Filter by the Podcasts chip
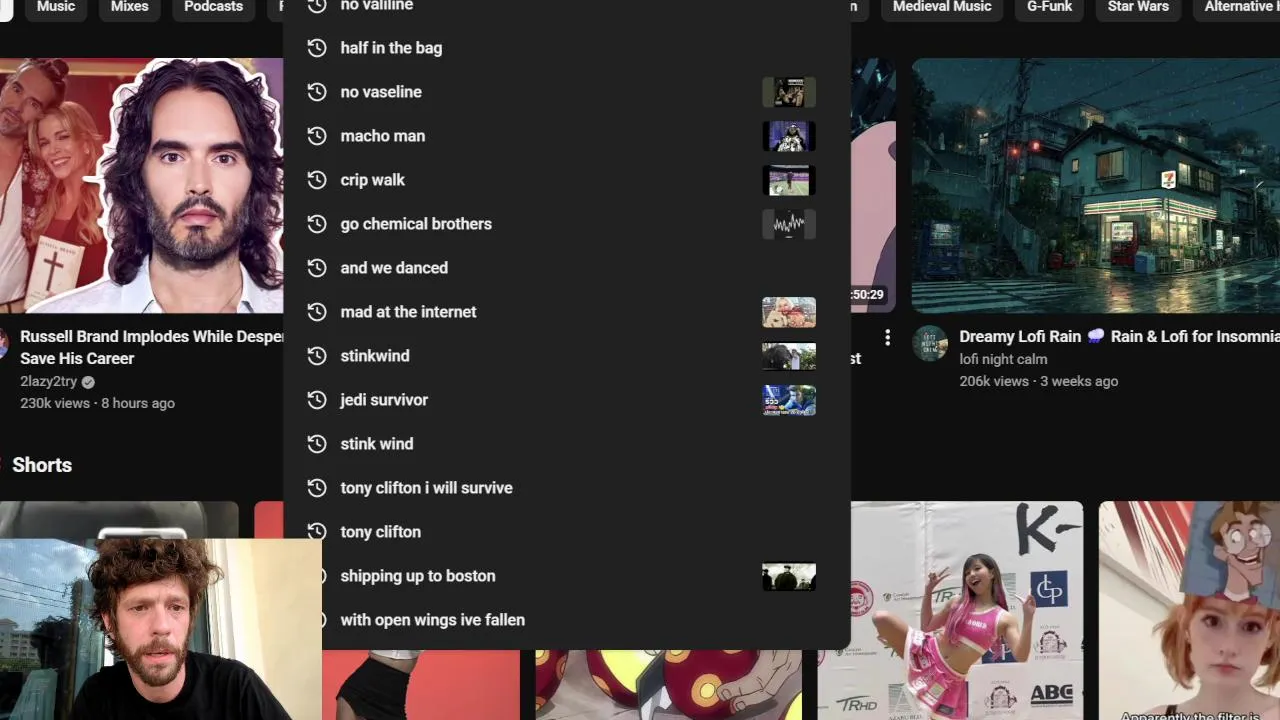The width and height of the screenshot is (1280, 720). click(213, 7)
